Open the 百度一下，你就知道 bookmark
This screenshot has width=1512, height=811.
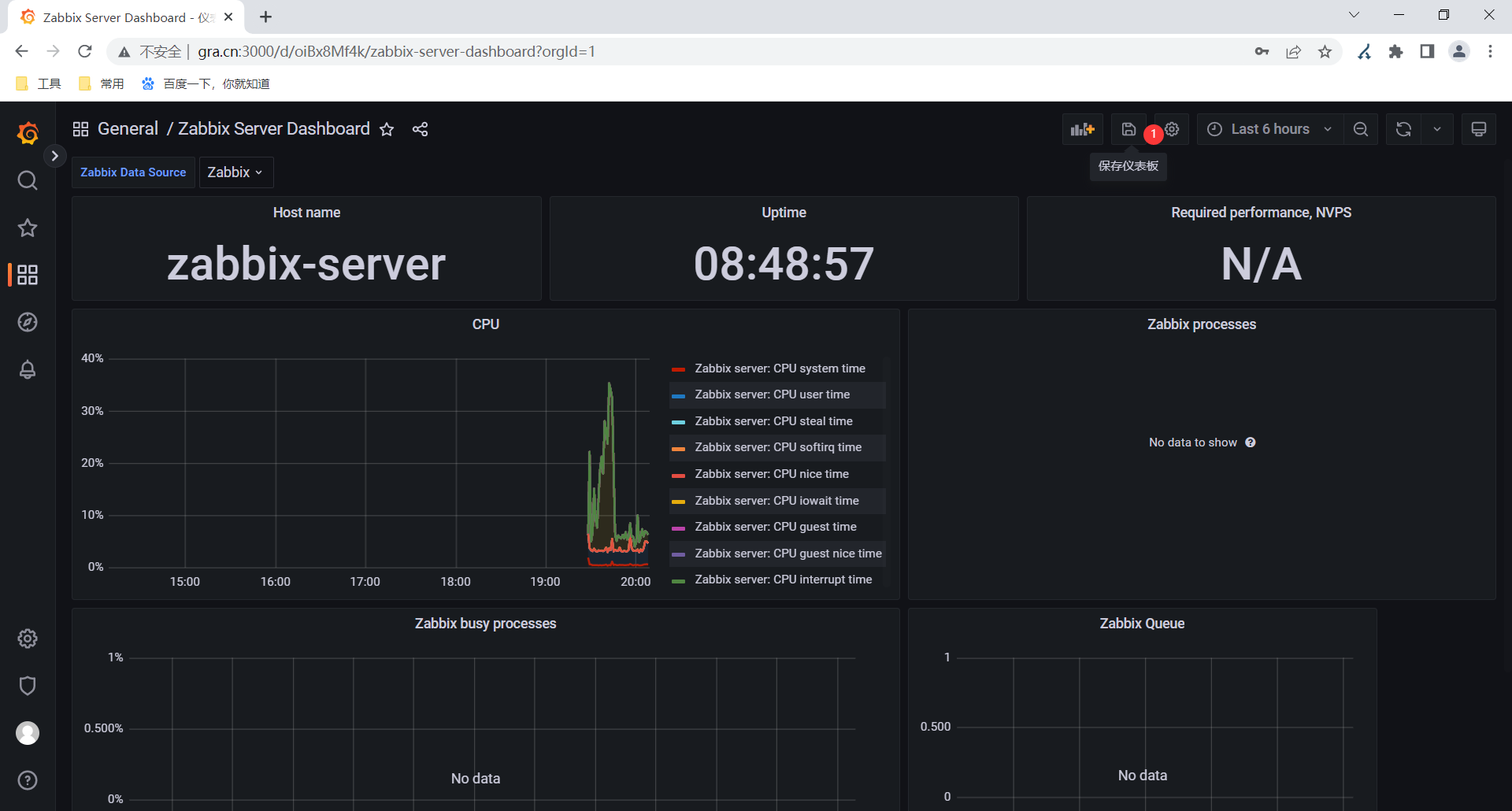click(x=206, y=84)
